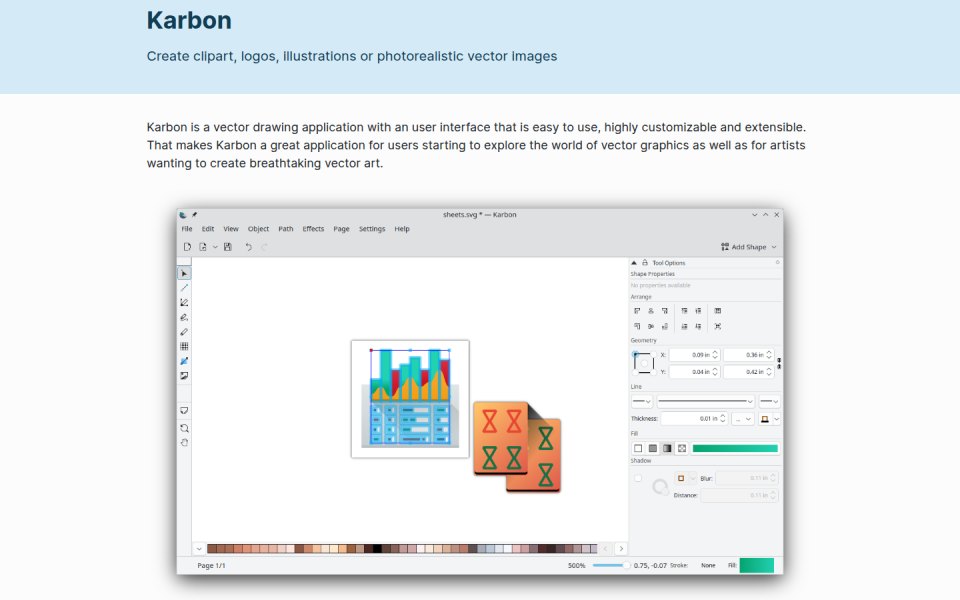Collapse the Tool Options docker triangle
The image size is (960, 600).
[x=634, y=263]
